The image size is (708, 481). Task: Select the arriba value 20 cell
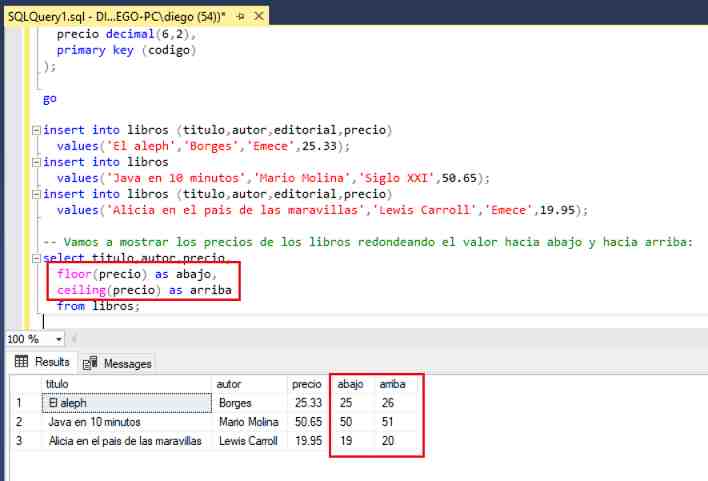pyautogui.click(x=396, y=441)
